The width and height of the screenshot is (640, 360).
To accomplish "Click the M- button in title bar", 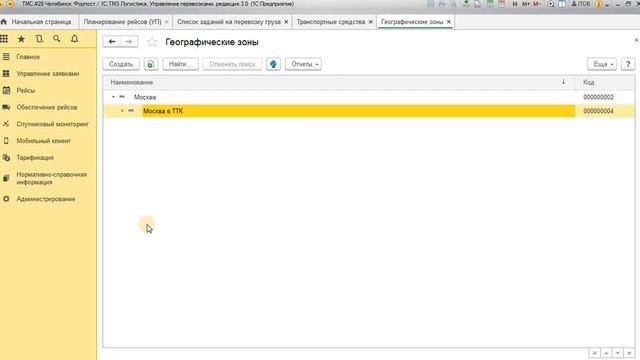I will tap(537, 4).
